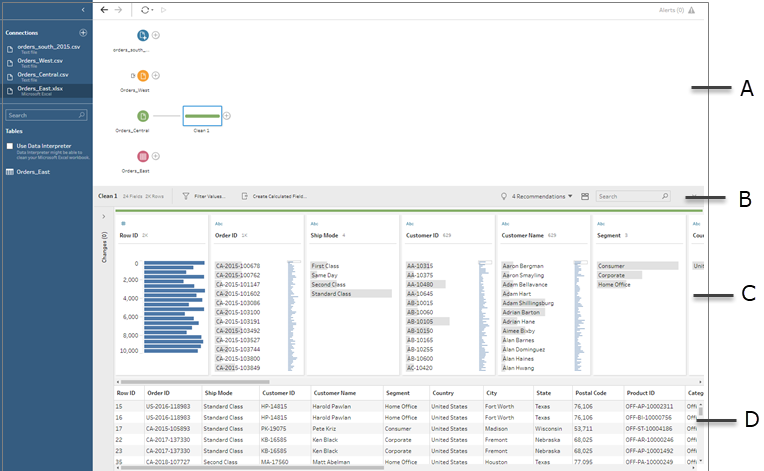Switch view with the profile layout icon
This screenshot has width=764, height=471.
click(x=585, y=196)
